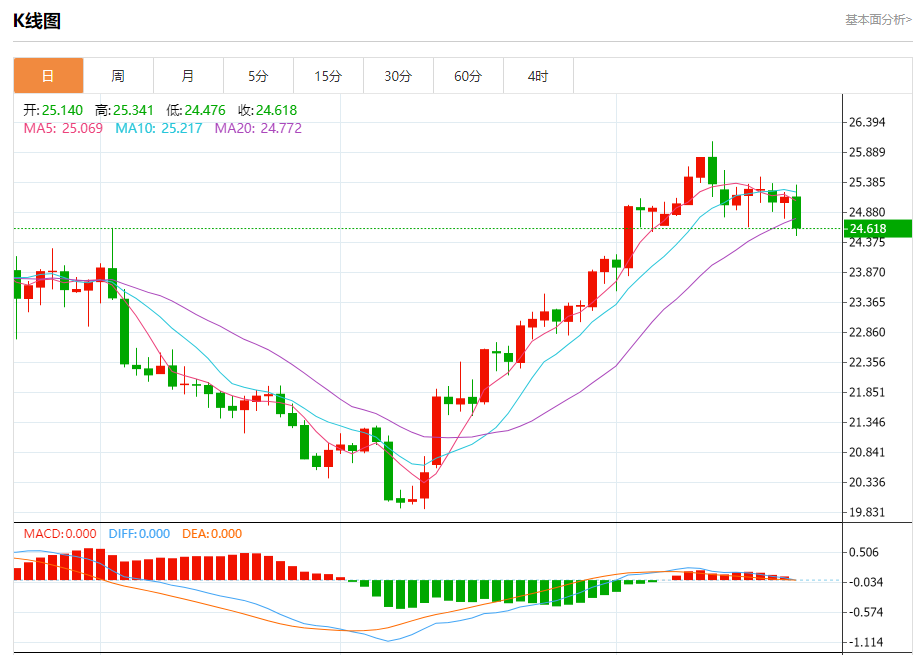Click the DIFF:0.000 indicator label
The image size is (924, 655).
[139, 534]
